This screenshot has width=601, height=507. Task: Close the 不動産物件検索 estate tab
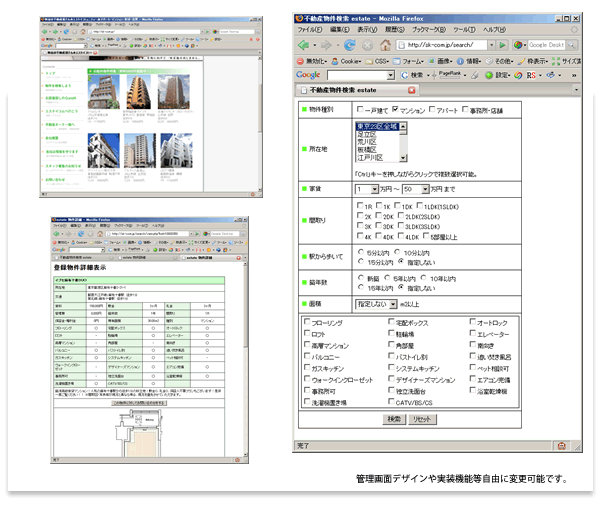[412, 90]
